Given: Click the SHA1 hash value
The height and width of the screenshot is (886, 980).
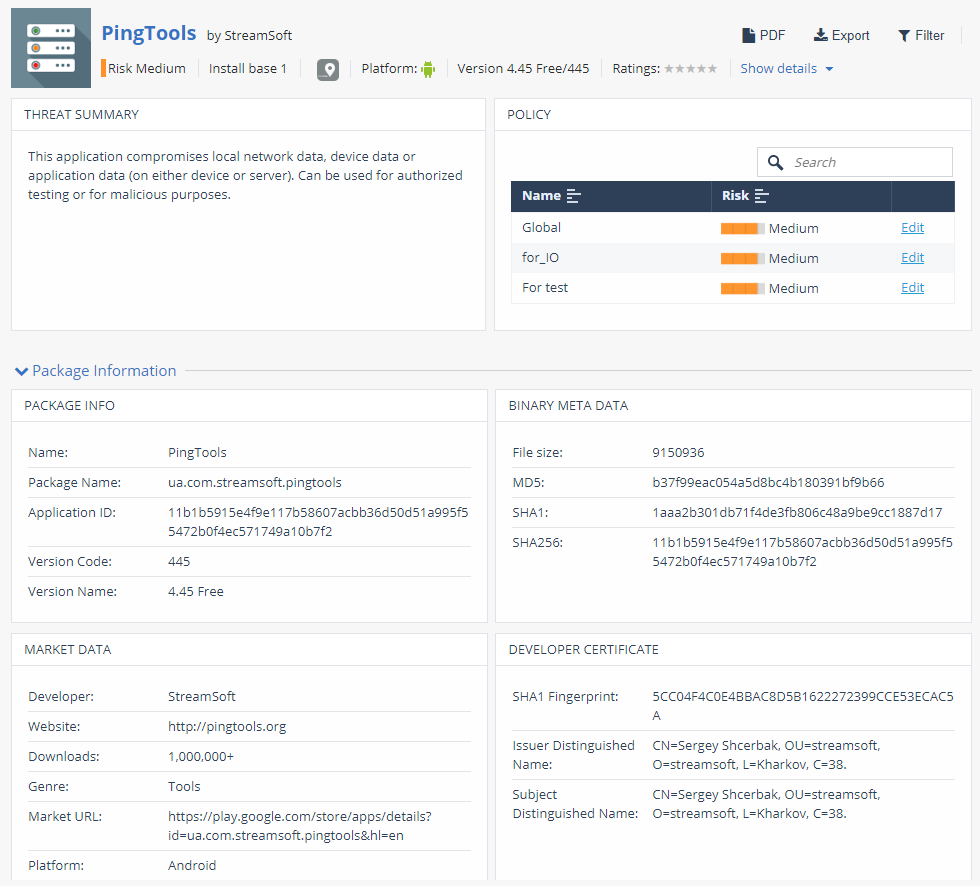Looking at the screenshot, I should (797, 513).
